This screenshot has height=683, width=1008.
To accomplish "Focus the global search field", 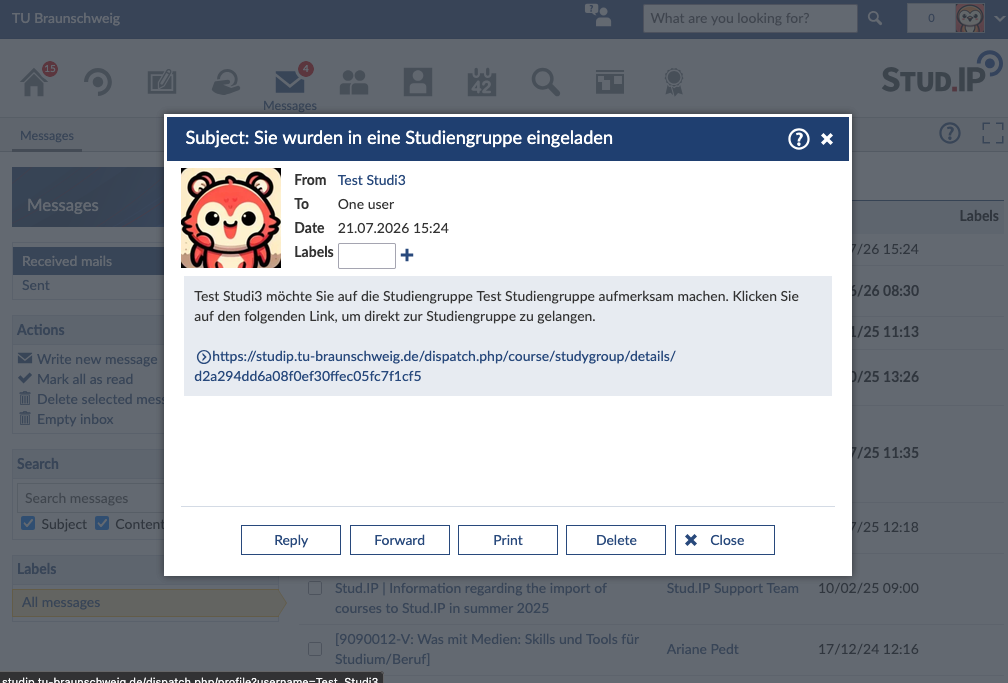I will click(x=750, y=18).
